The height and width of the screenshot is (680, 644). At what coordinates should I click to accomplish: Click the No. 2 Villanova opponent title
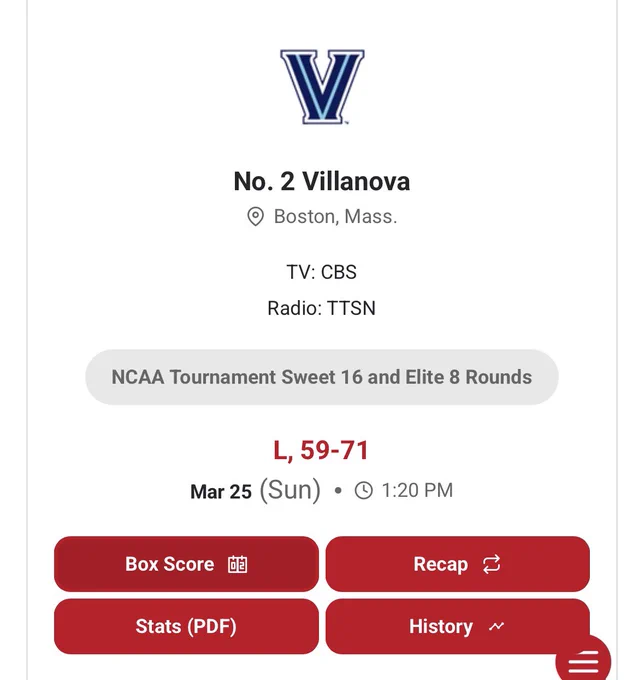pyautogui.click(x=322, y=181)
